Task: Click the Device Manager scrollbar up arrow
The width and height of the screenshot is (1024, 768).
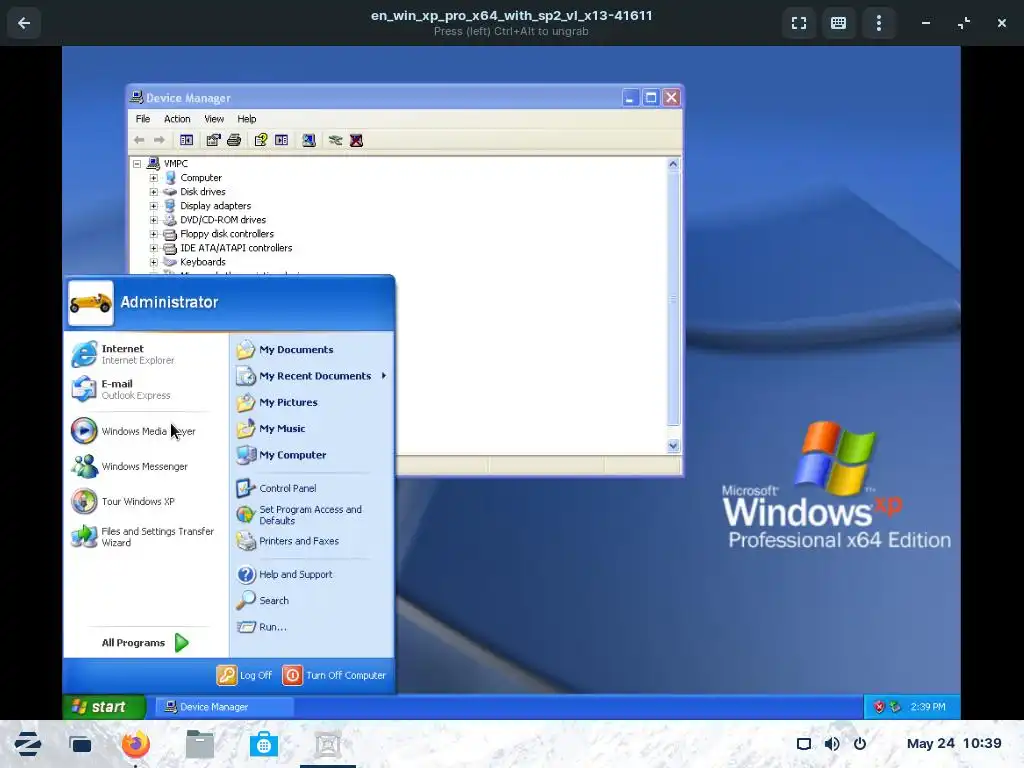Action: pos(673,165)
